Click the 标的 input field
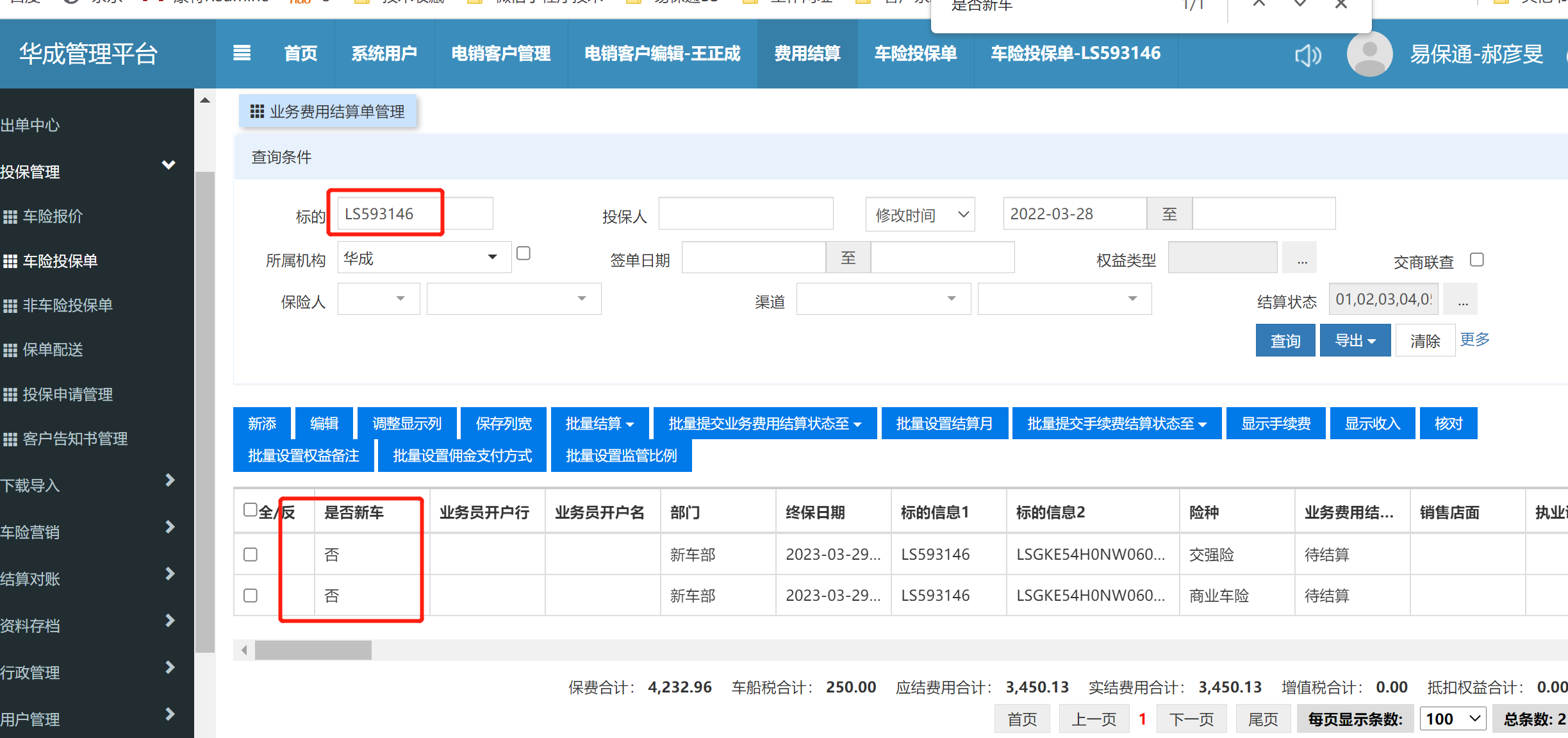 click(x=415, y=214)
